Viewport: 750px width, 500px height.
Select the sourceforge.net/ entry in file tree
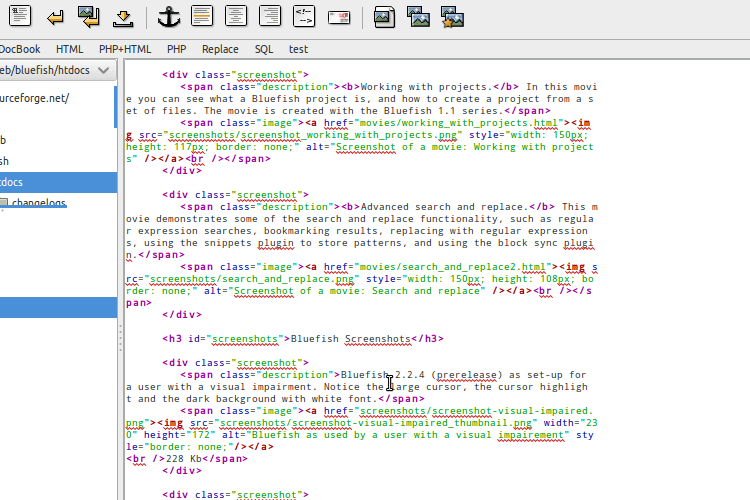pos(35,98)
